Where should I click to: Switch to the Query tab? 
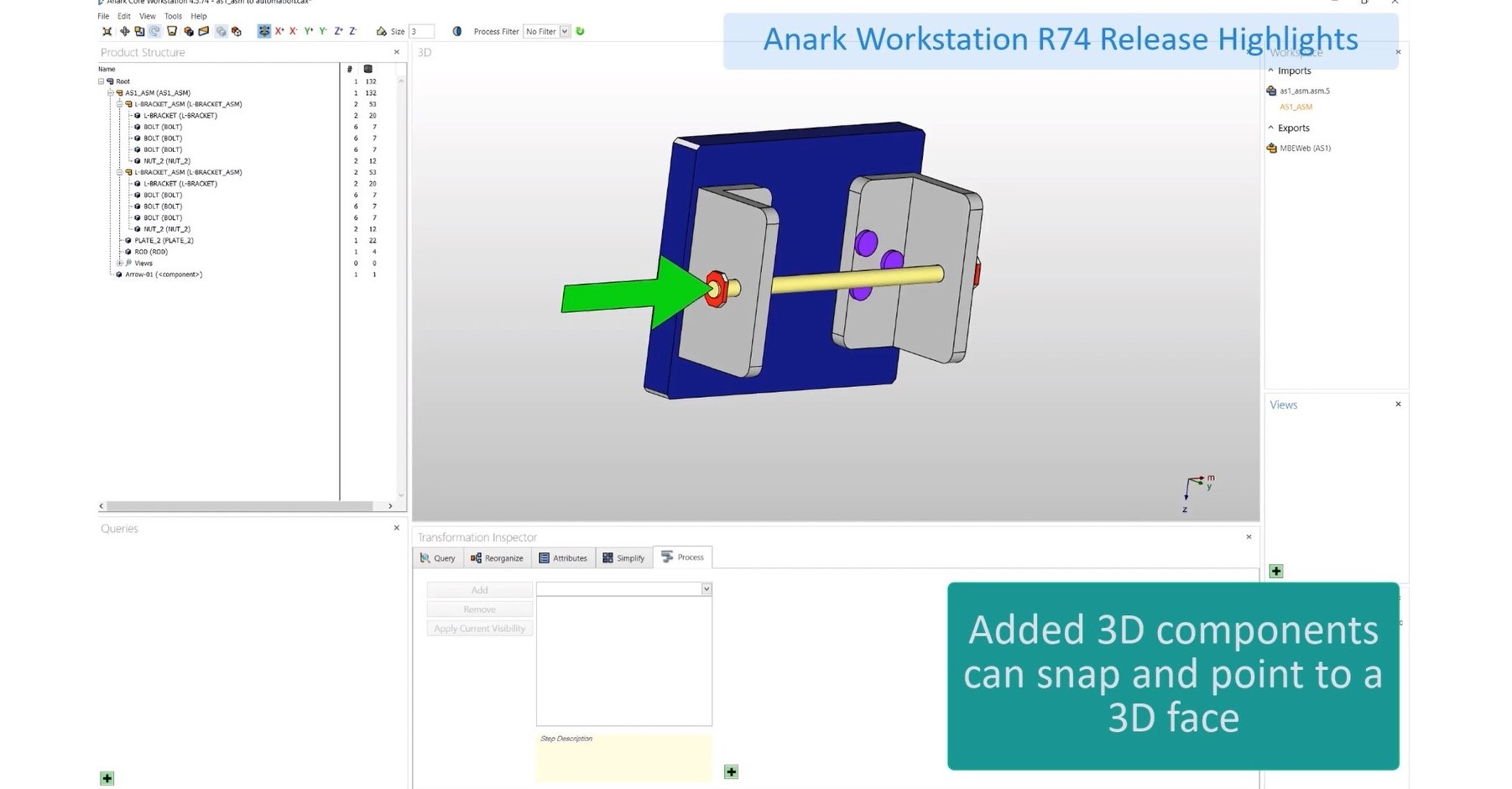point(437,558)
